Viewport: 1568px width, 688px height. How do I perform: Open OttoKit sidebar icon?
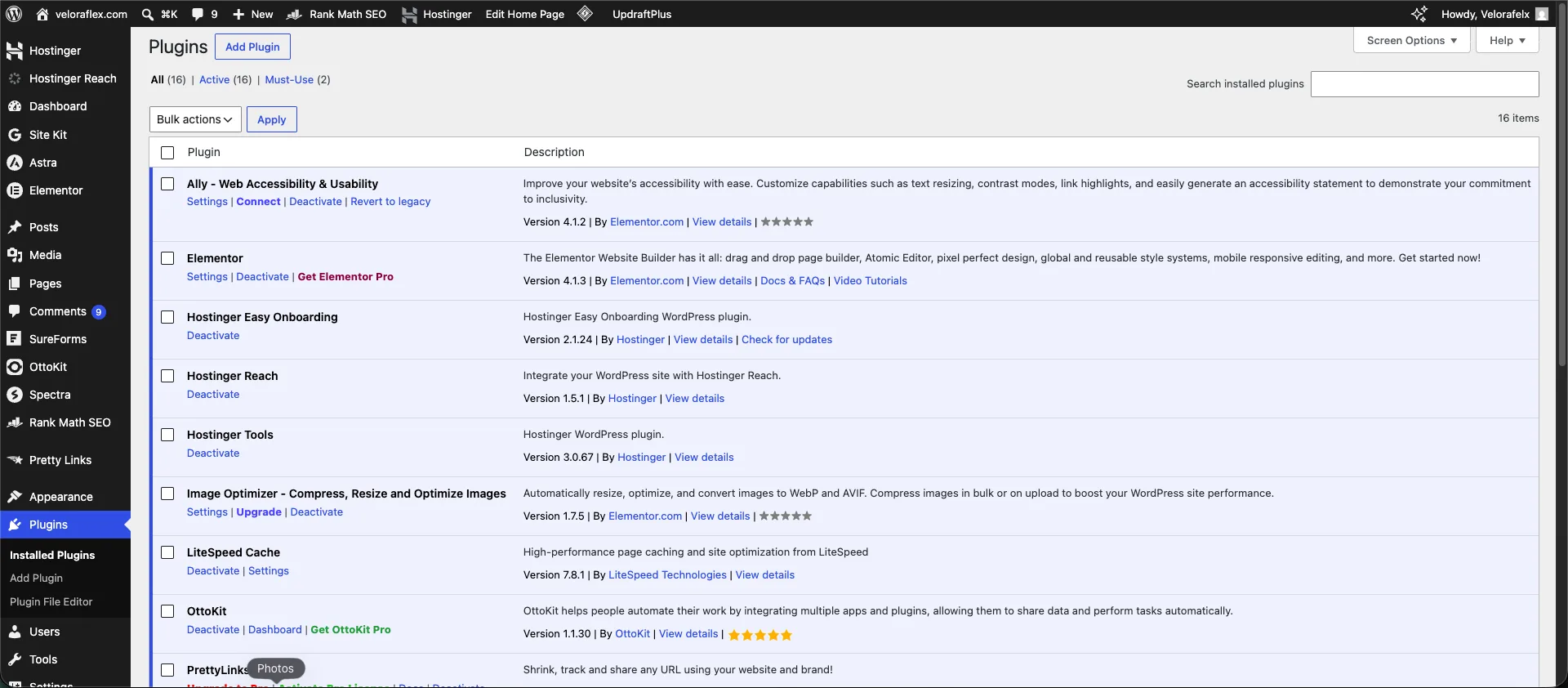pos(14,367)
